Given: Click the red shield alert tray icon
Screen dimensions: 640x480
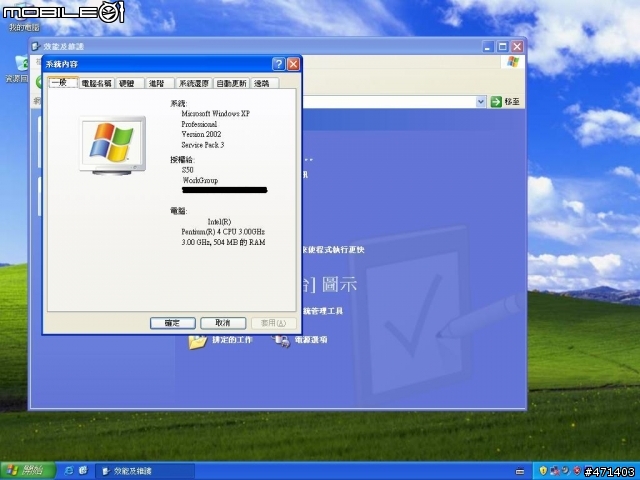Looking at the screenshot, I should click(x=577, y=471).
